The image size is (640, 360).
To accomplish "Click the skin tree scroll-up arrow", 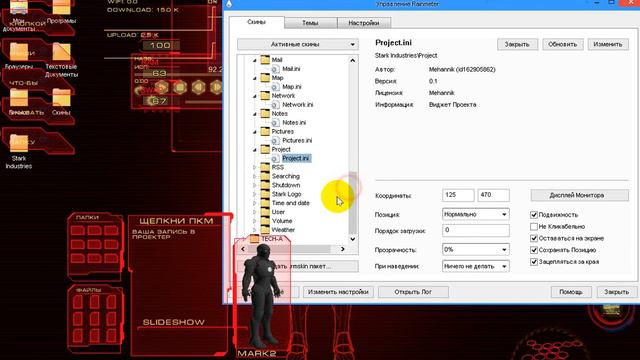I will [353, 60].
